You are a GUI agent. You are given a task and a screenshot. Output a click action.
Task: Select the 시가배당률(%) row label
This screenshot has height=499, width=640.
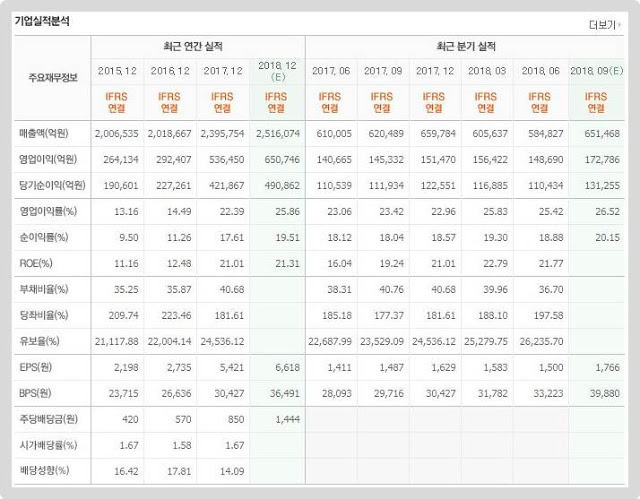[x=48, y=445]
